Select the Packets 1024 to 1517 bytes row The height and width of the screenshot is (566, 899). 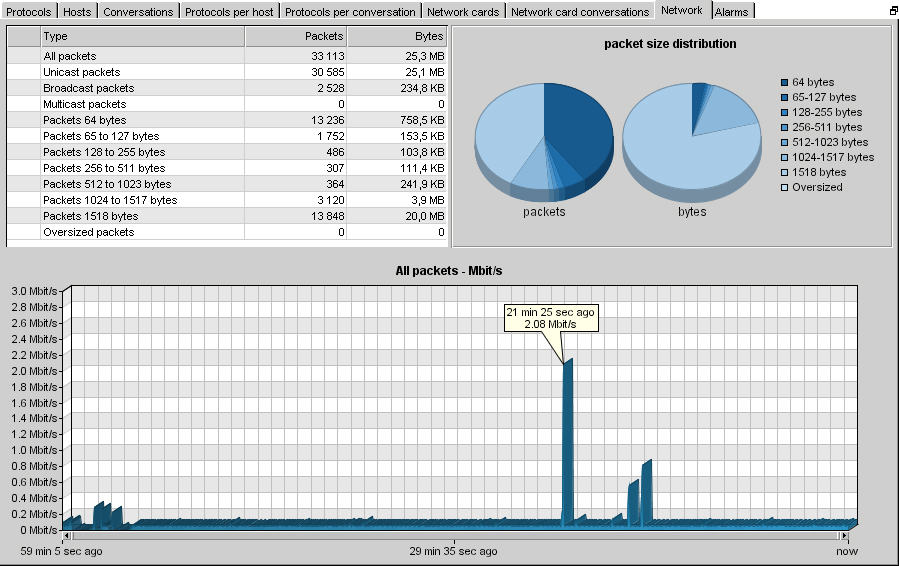pos(227,201)
